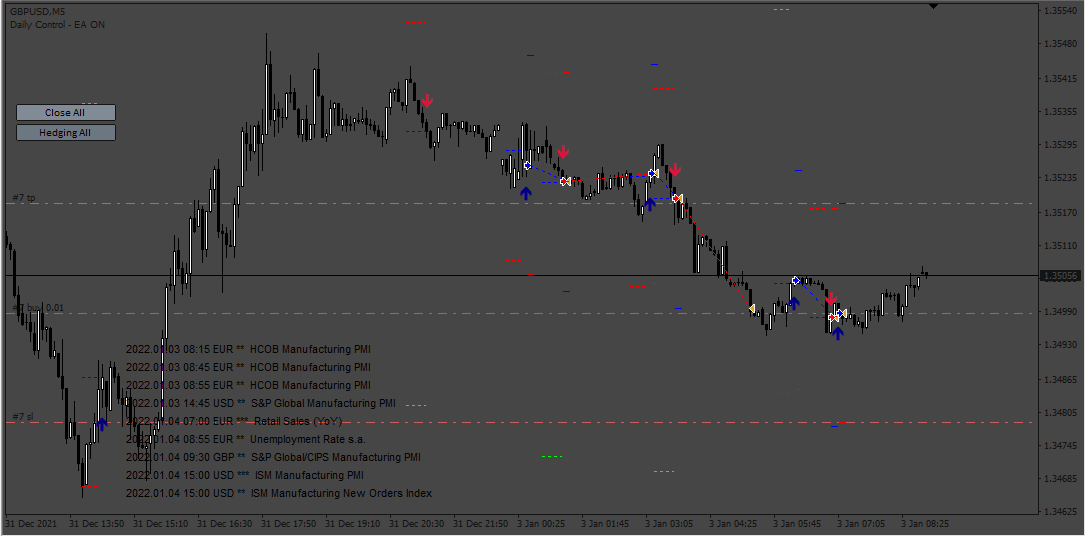Screen dimensions: 1086x536
Task: Click the current price tag 1.35056
Action: [x=1060, y=276]
